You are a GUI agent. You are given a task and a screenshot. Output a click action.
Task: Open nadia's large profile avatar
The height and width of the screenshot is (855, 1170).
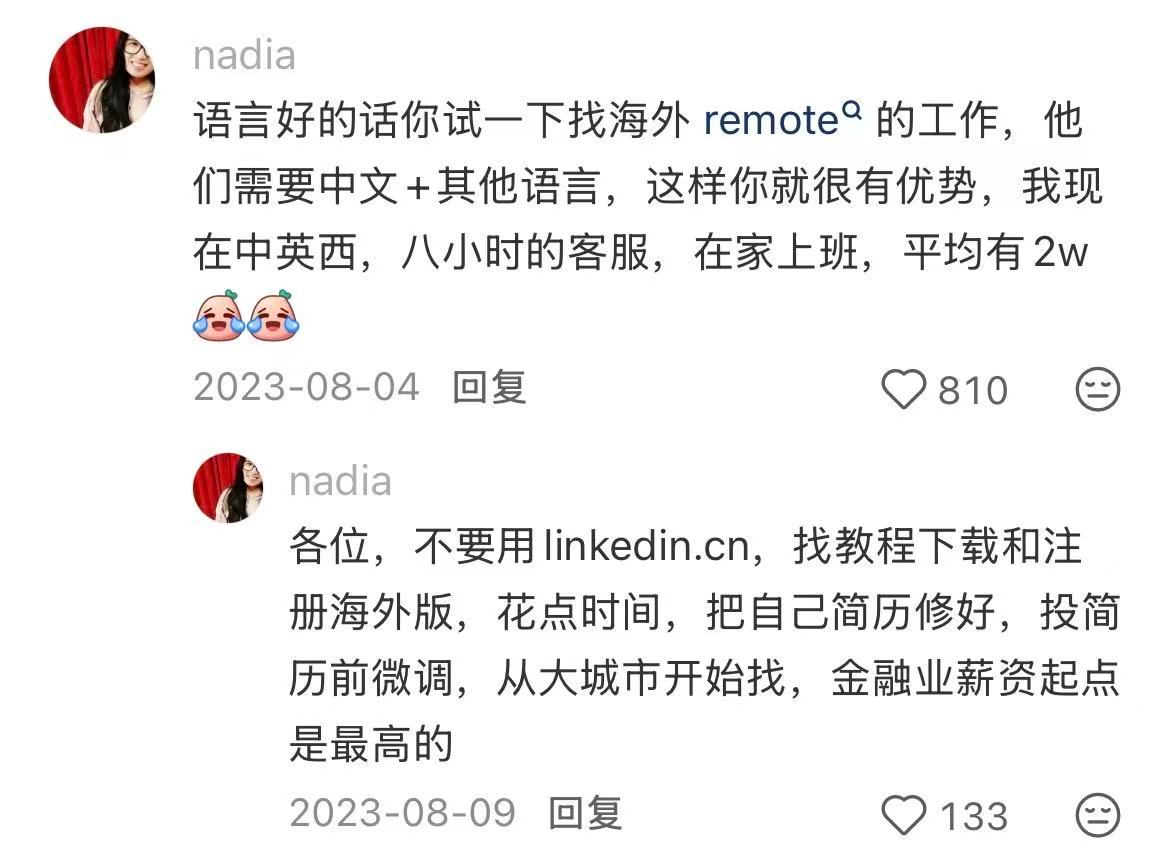102,80
